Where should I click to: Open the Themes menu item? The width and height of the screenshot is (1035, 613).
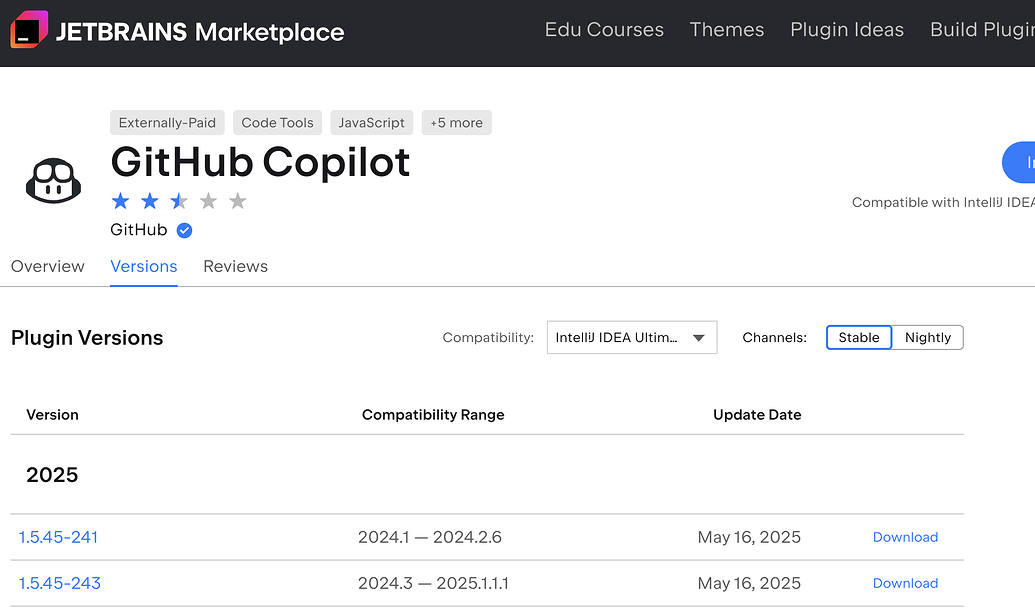coord(727,30)
